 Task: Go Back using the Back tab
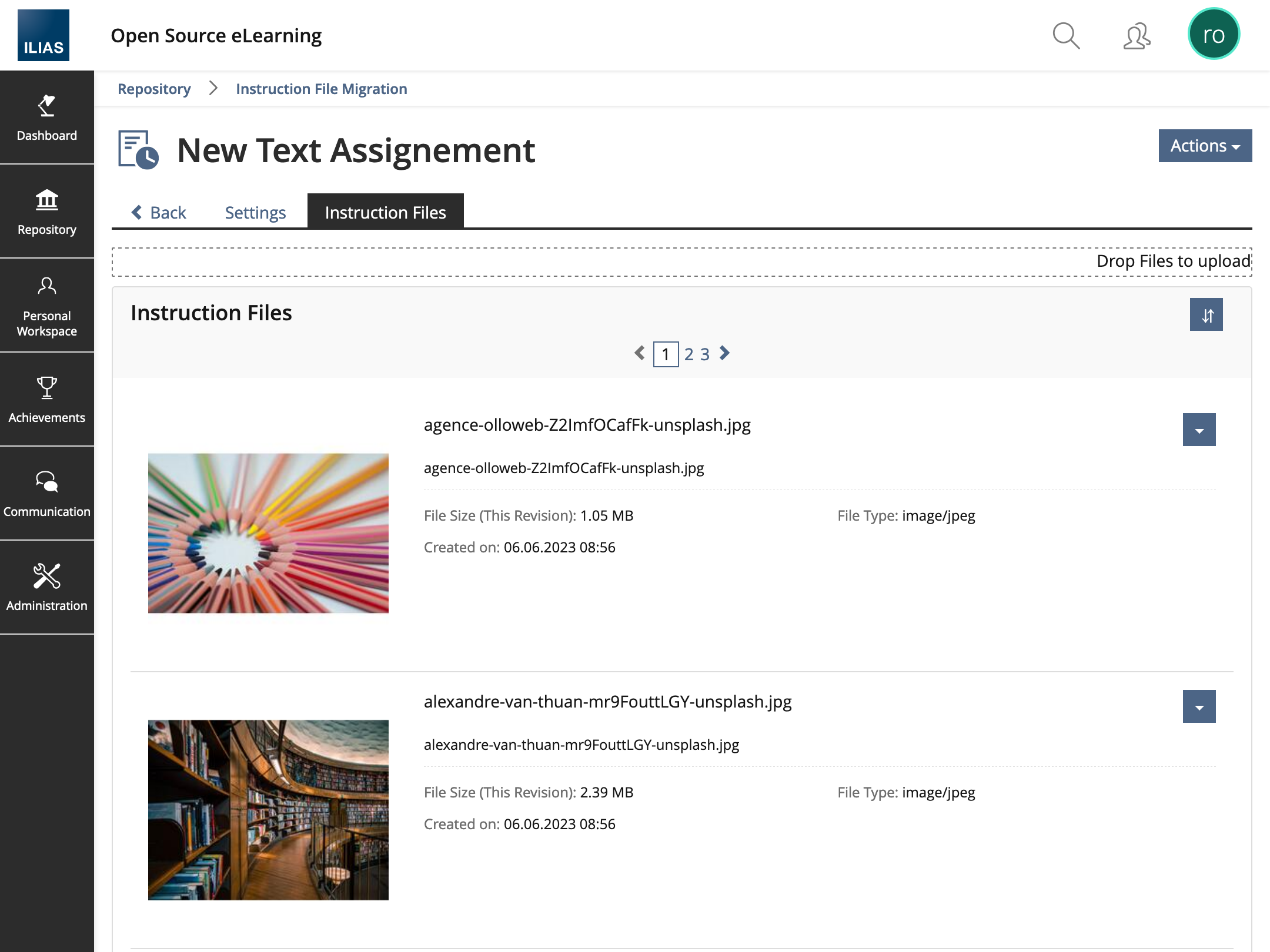(159, 212)
